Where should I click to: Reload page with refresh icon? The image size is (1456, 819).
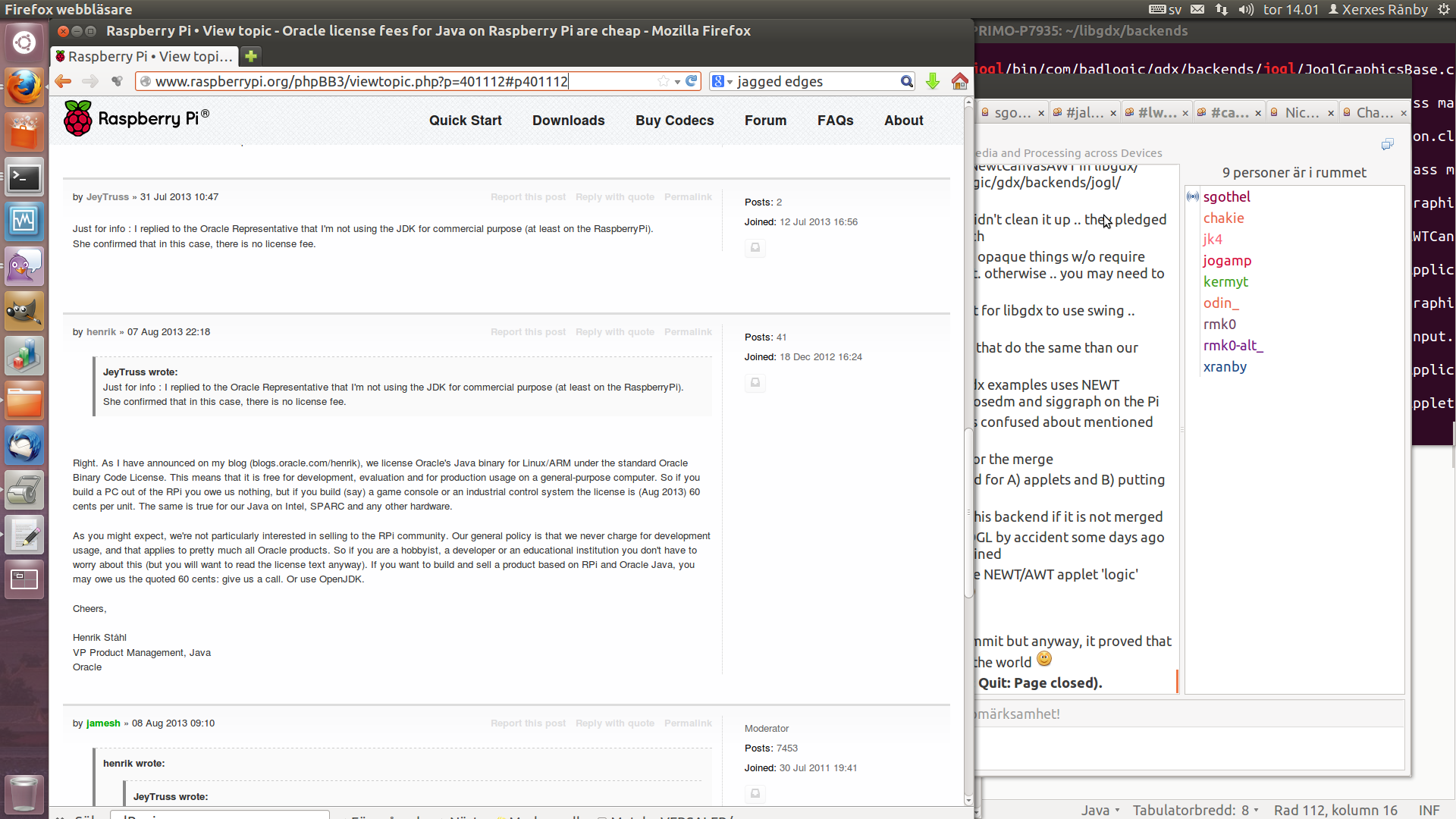(x=691, y=81)
